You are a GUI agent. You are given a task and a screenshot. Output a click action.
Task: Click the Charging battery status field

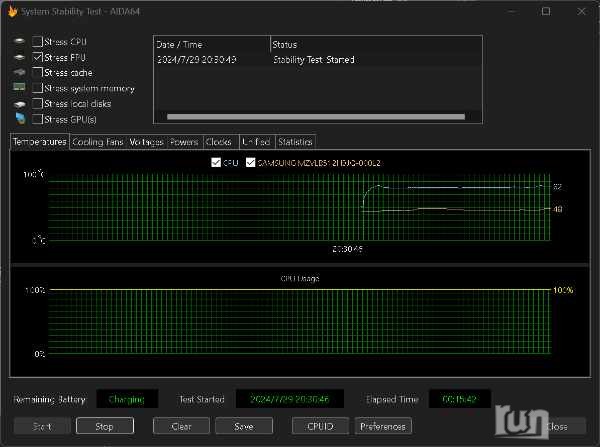coord(127,399)
